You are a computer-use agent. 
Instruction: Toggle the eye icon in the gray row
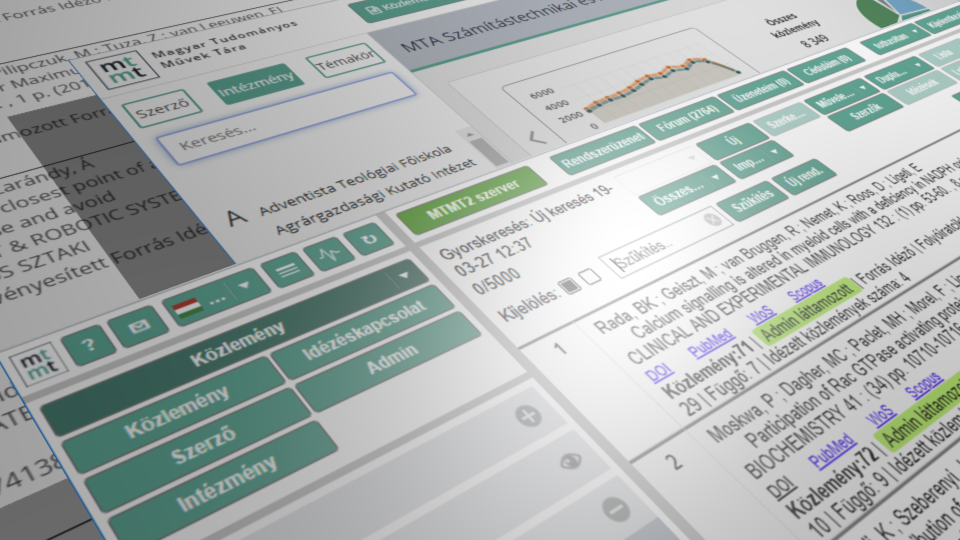570,460
